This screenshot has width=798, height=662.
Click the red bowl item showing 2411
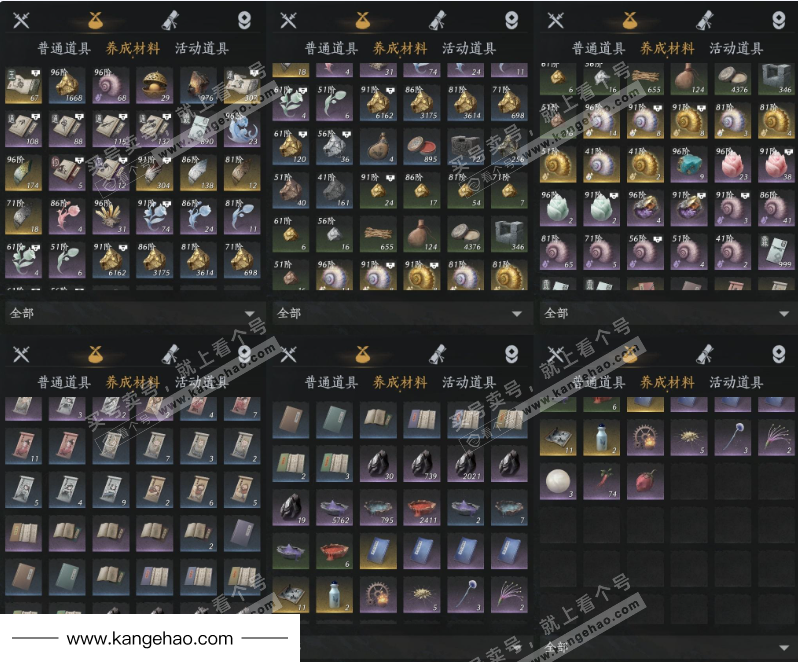(422, 508)
